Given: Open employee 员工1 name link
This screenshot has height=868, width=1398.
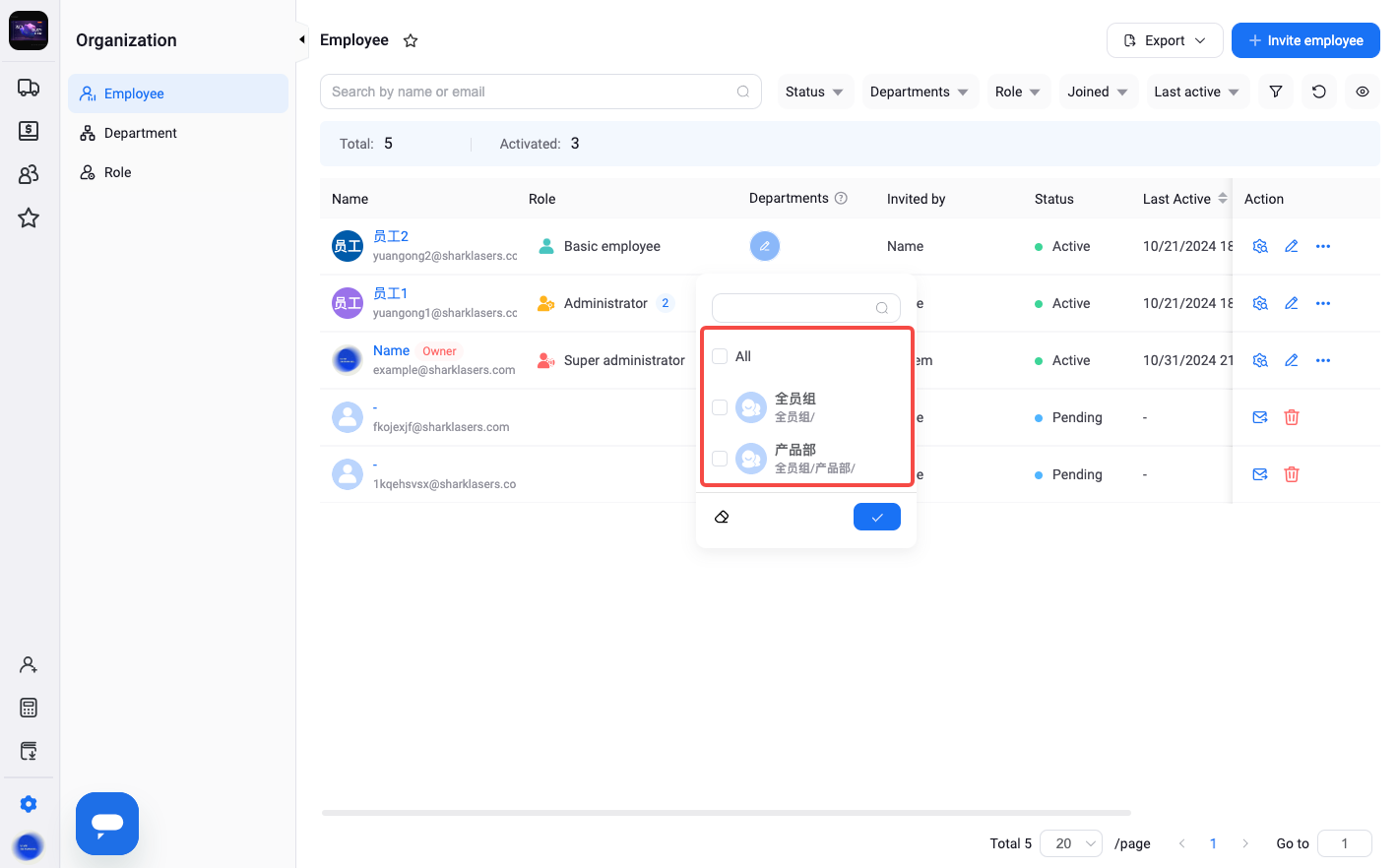Looking at the screenshot, I should coord(390,293).
